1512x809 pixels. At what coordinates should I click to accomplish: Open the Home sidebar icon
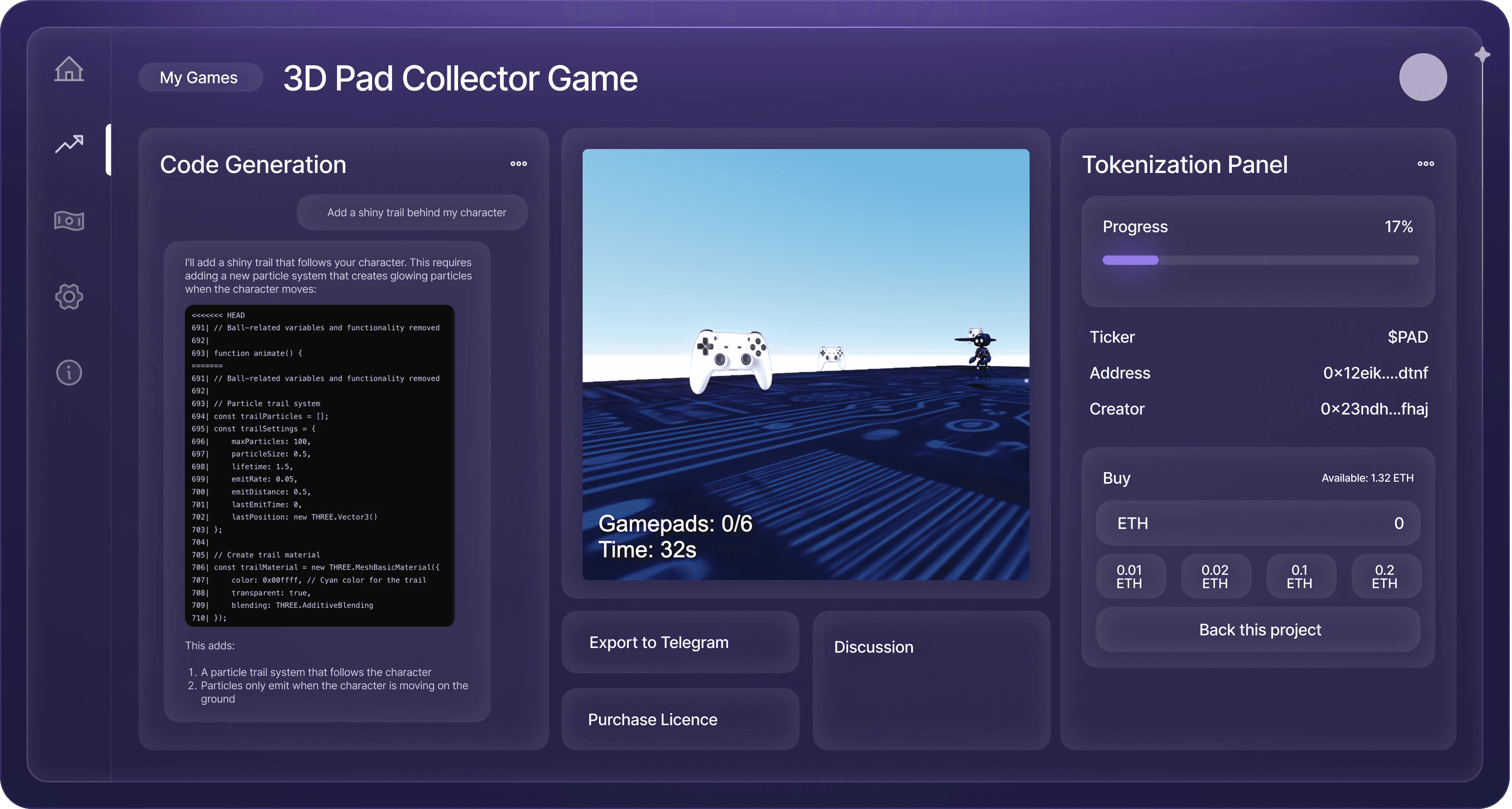69,69
